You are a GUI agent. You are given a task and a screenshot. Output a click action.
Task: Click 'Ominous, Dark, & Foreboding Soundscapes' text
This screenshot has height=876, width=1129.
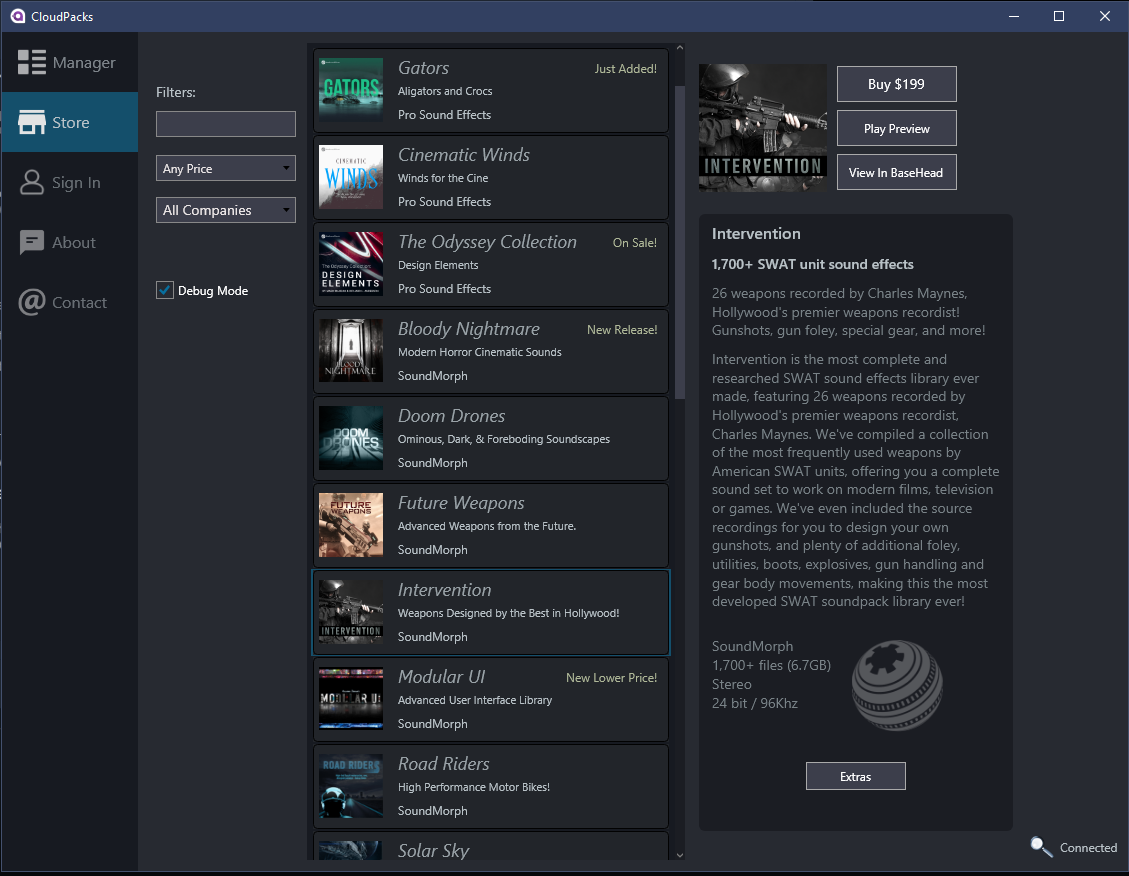(503, 439)
